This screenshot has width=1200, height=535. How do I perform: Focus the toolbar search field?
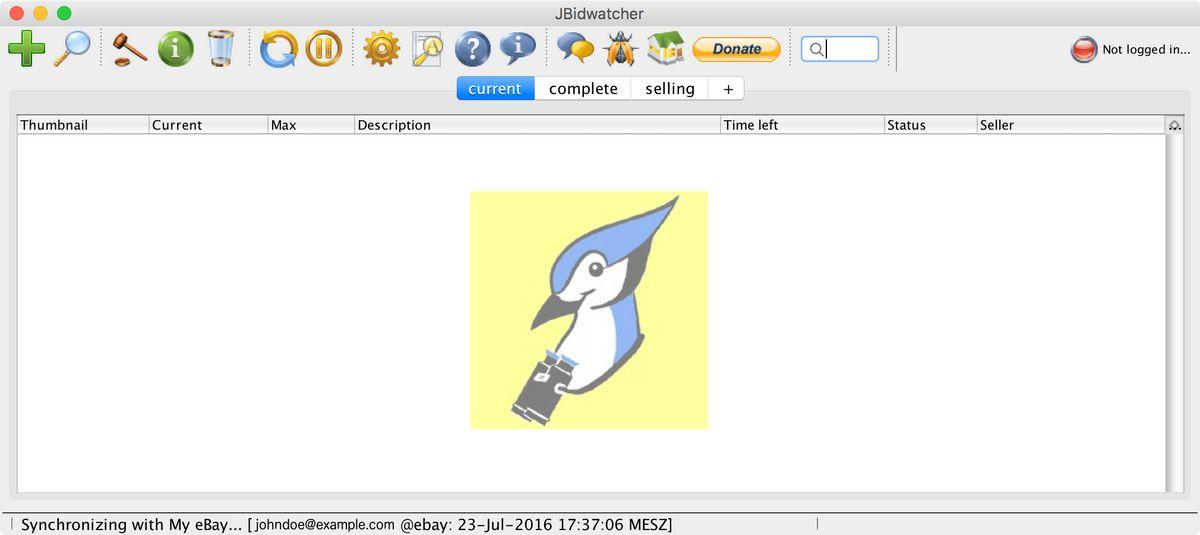tap(840, 49)
